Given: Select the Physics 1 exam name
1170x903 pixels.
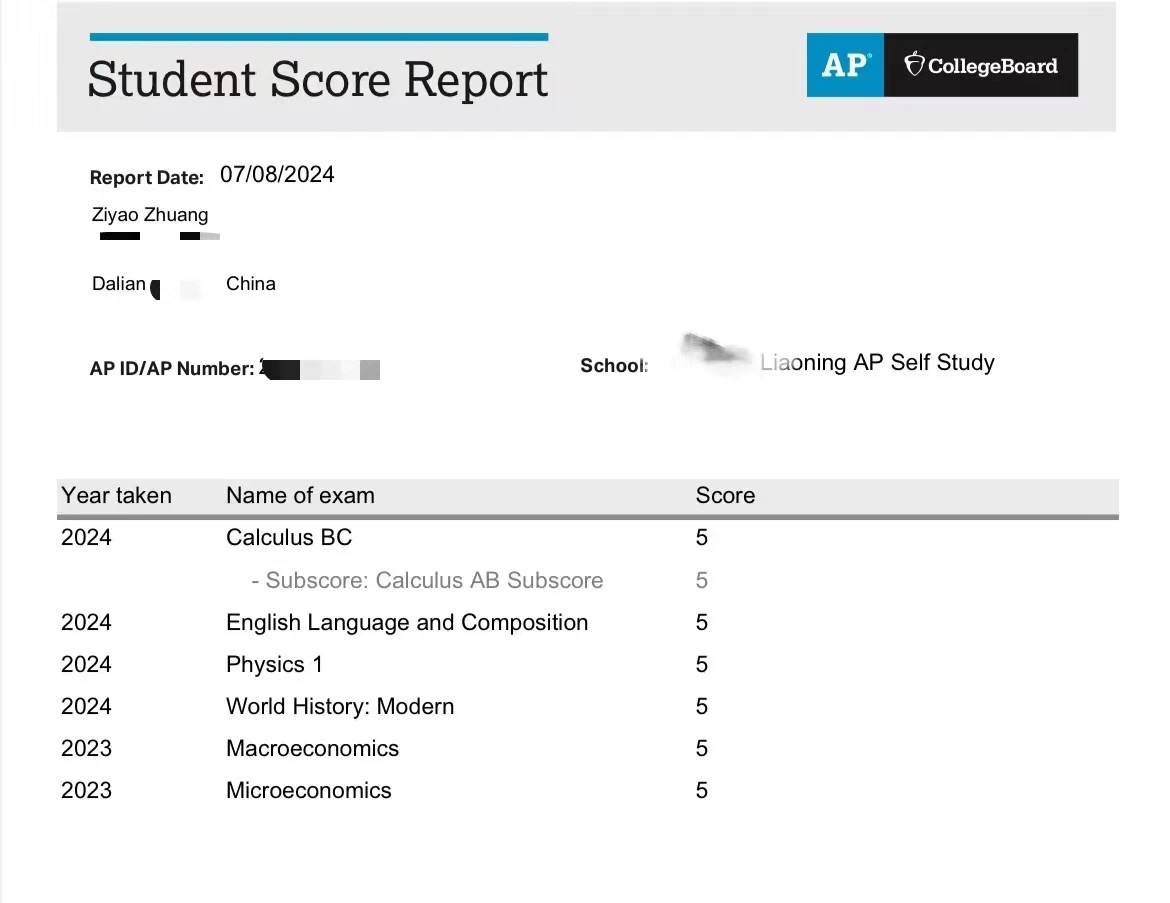Looking at the screenshot, I should [274, 665].
